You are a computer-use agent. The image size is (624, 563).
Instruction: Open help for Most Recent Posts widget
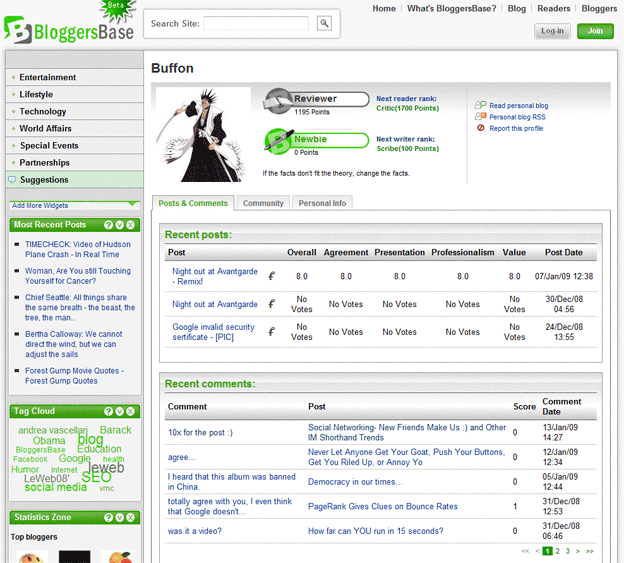[x=108, y=225]
